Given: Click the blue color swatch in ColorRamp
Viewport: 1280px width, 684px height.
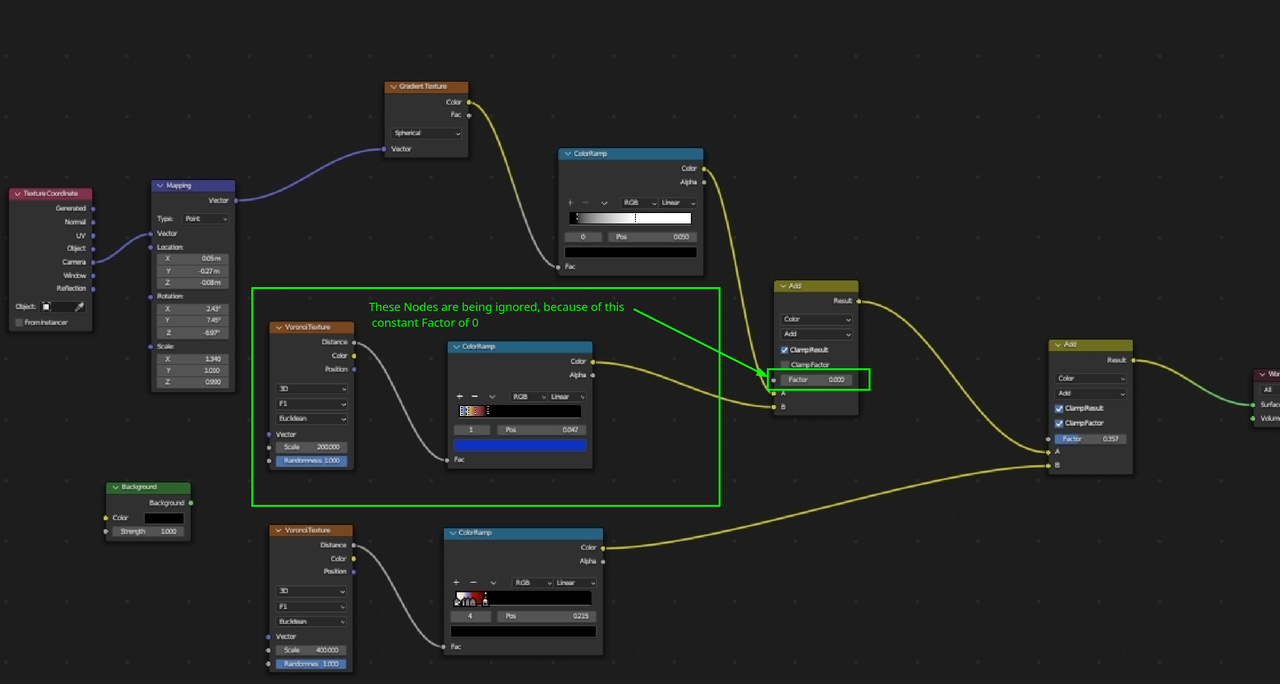Looking at the screenshot, I should [520, 445].
